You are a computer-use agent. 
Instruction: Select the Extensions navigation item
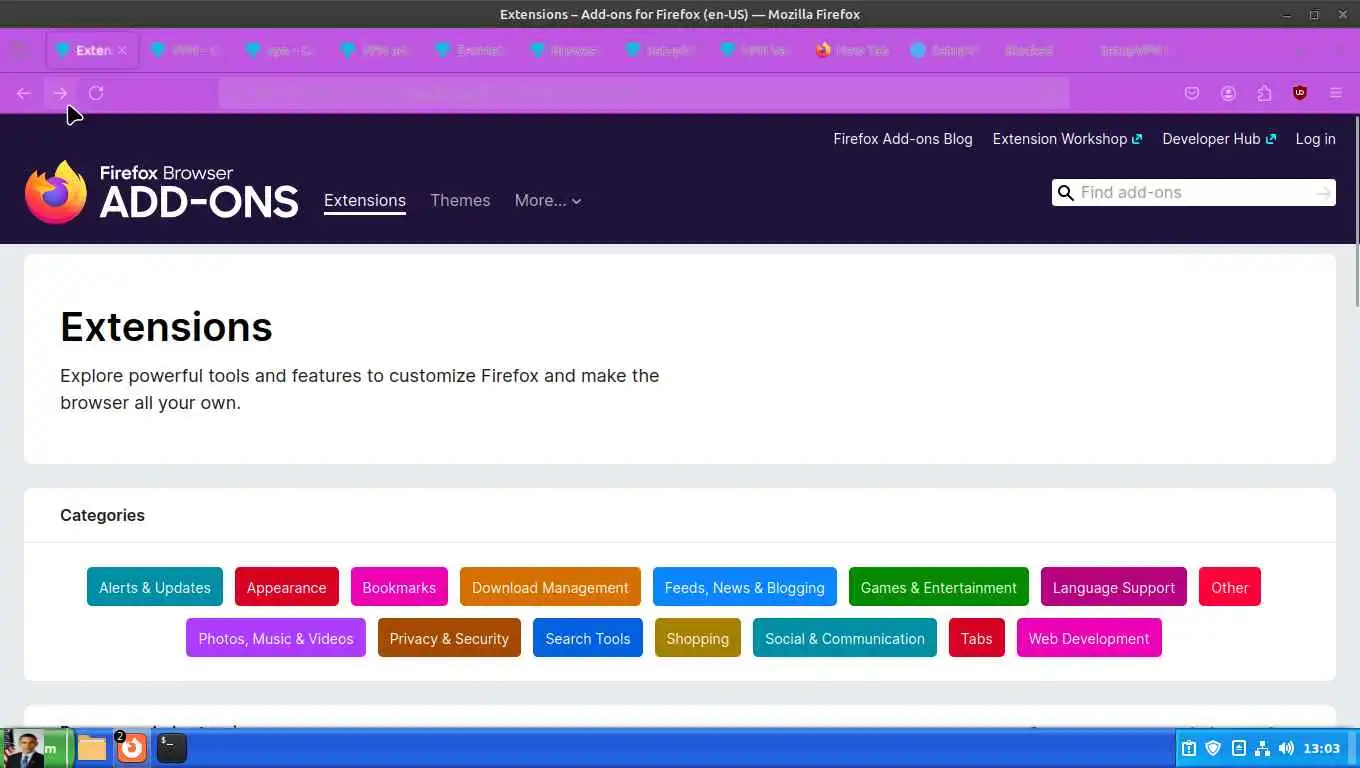click(x=365, y=200)
